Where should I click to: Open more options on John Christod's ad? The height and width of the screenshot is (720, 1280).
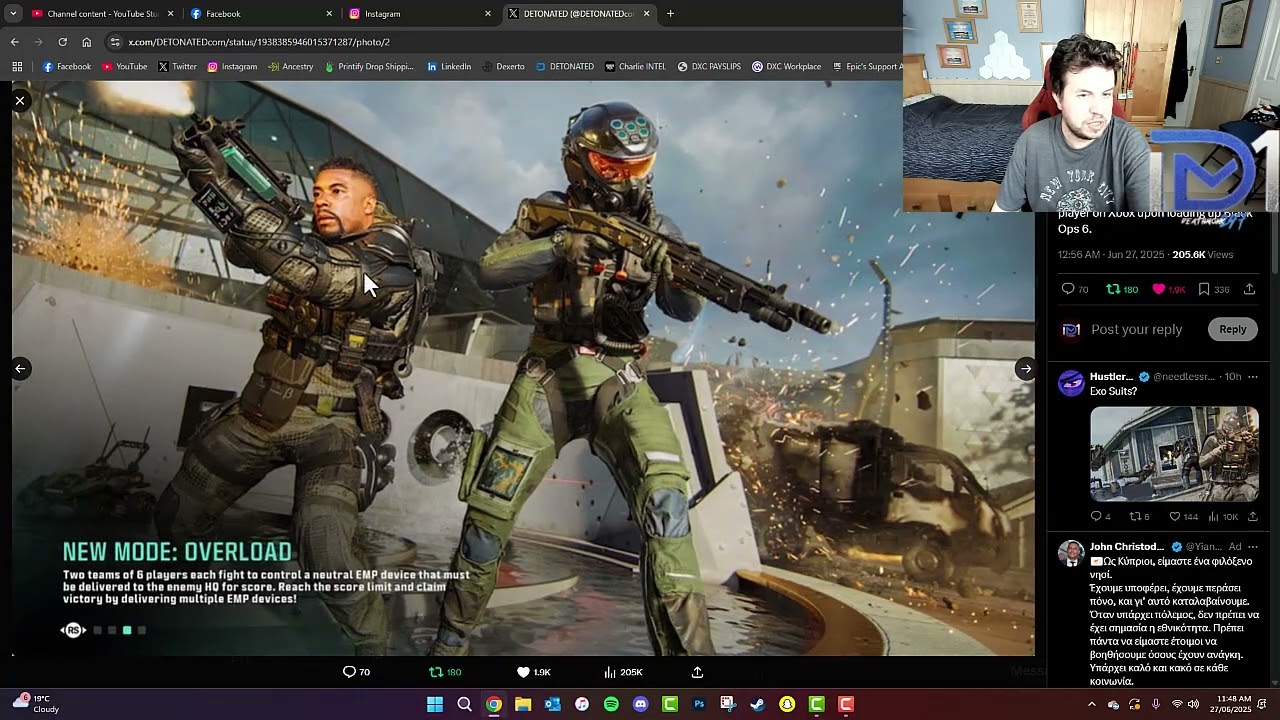(x=1252, y=547)
